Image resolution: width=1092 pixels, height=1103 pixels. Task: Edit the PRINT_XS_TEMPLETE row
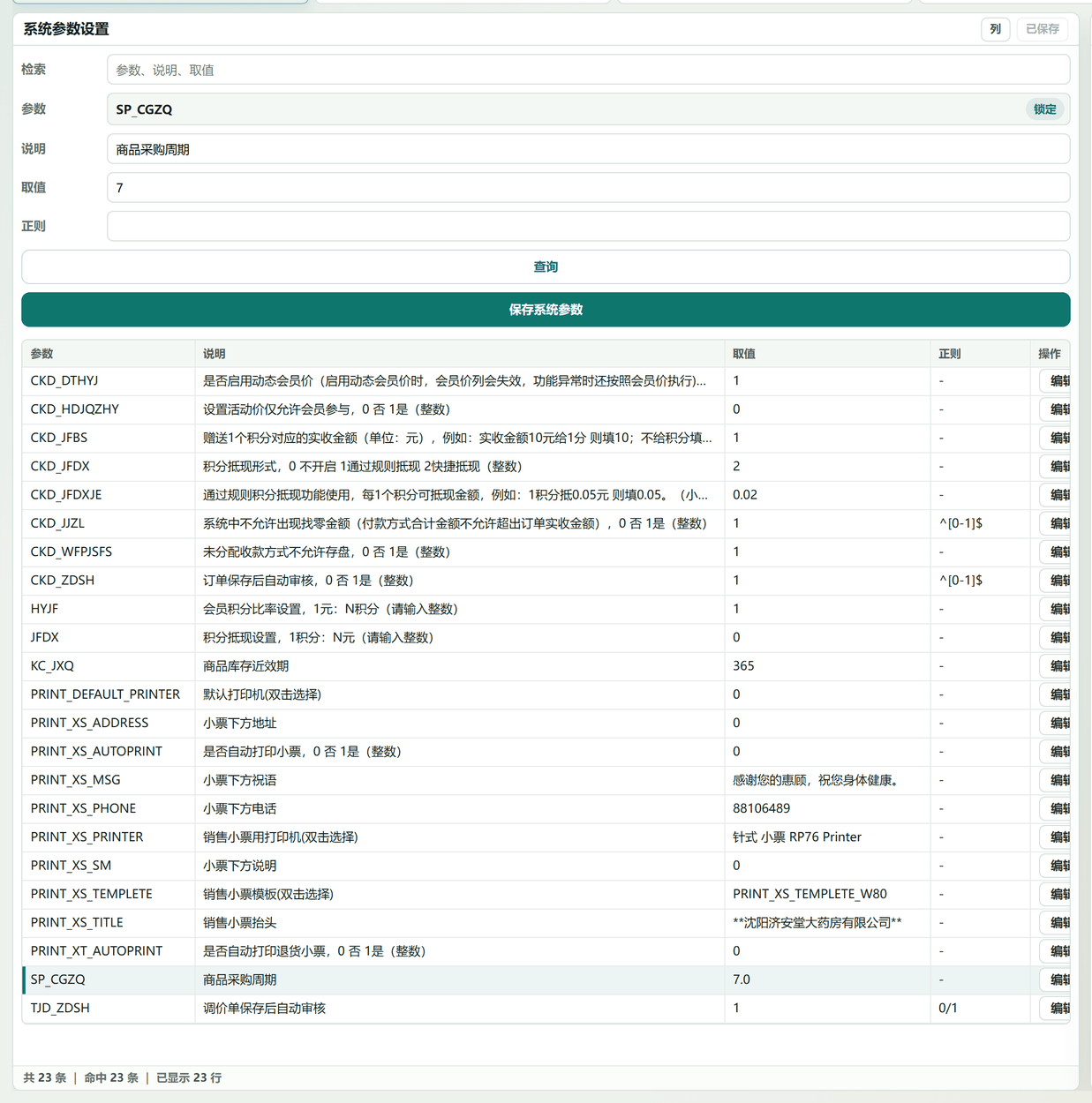tap(1055, 894)
